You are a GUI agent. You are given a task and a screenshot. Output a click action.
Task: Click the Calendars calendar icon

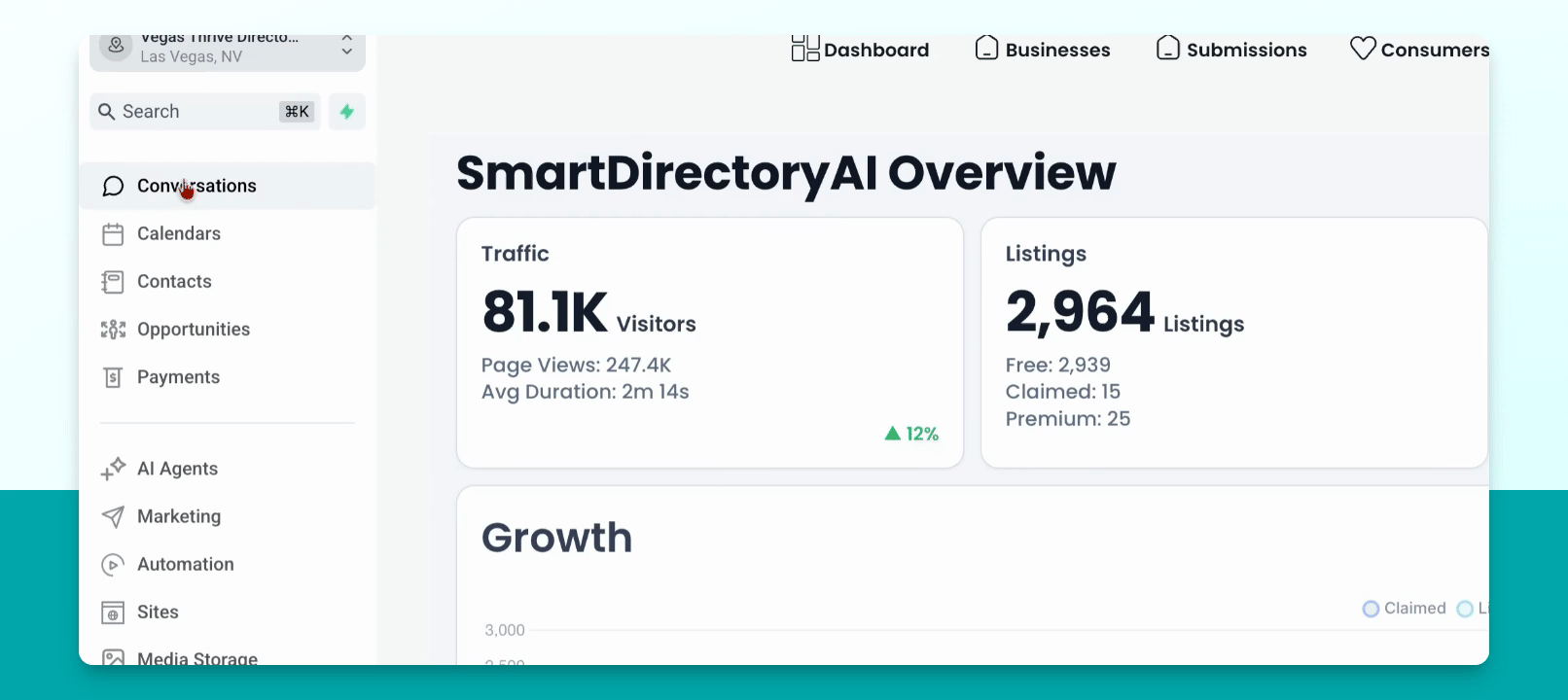(113, 234)
